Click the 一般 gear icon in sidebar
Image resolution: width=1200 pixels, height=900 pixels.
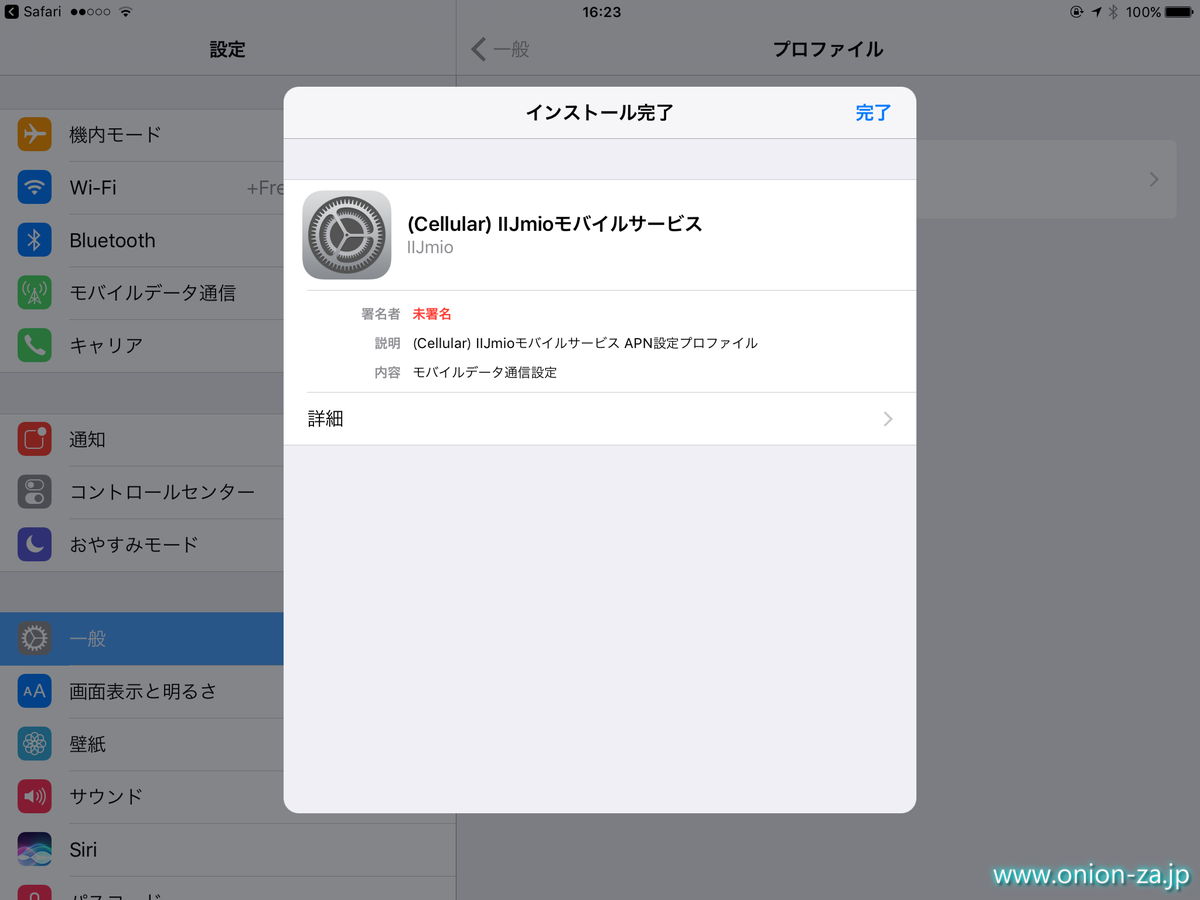[34, 638]
